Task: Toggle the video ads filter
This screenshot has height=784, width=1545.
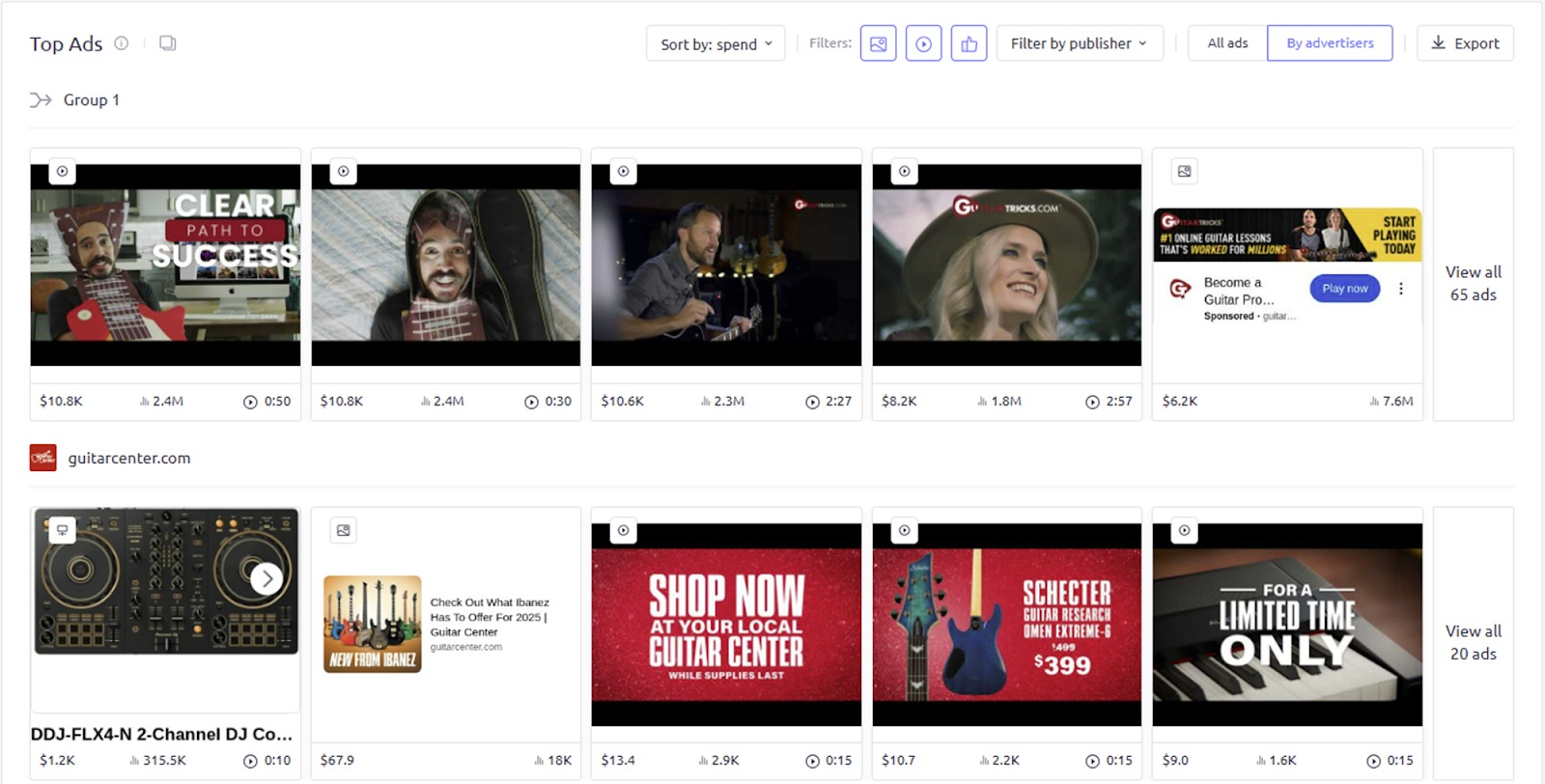Action: click(923, 43)
